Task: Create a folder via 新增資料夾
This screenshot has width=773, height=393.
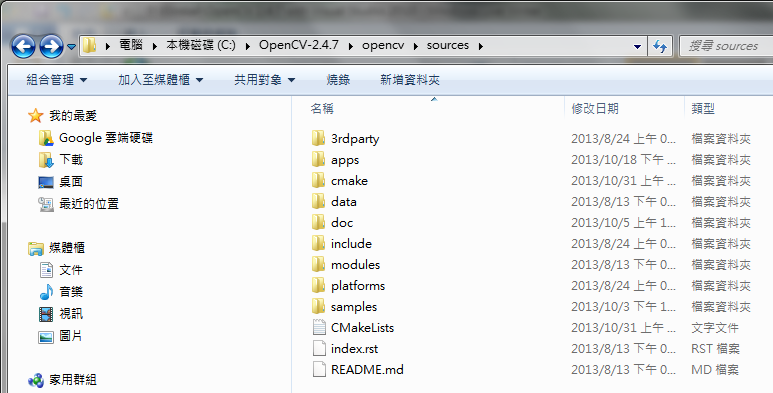Action: coord(410,80)
